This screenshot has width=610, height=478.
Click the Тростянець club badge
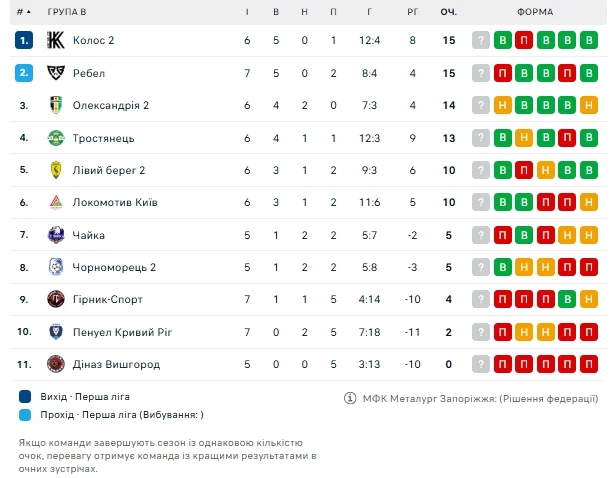56,138
